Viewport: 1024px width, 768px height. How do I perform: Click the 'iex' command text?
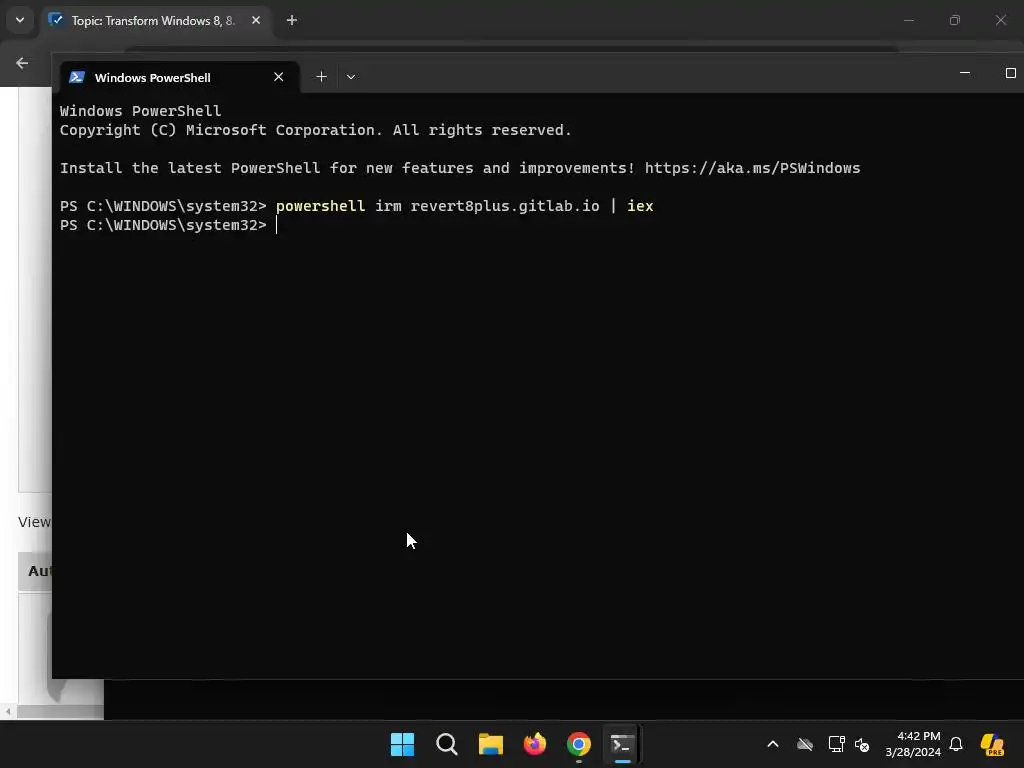tap(640, 206)
